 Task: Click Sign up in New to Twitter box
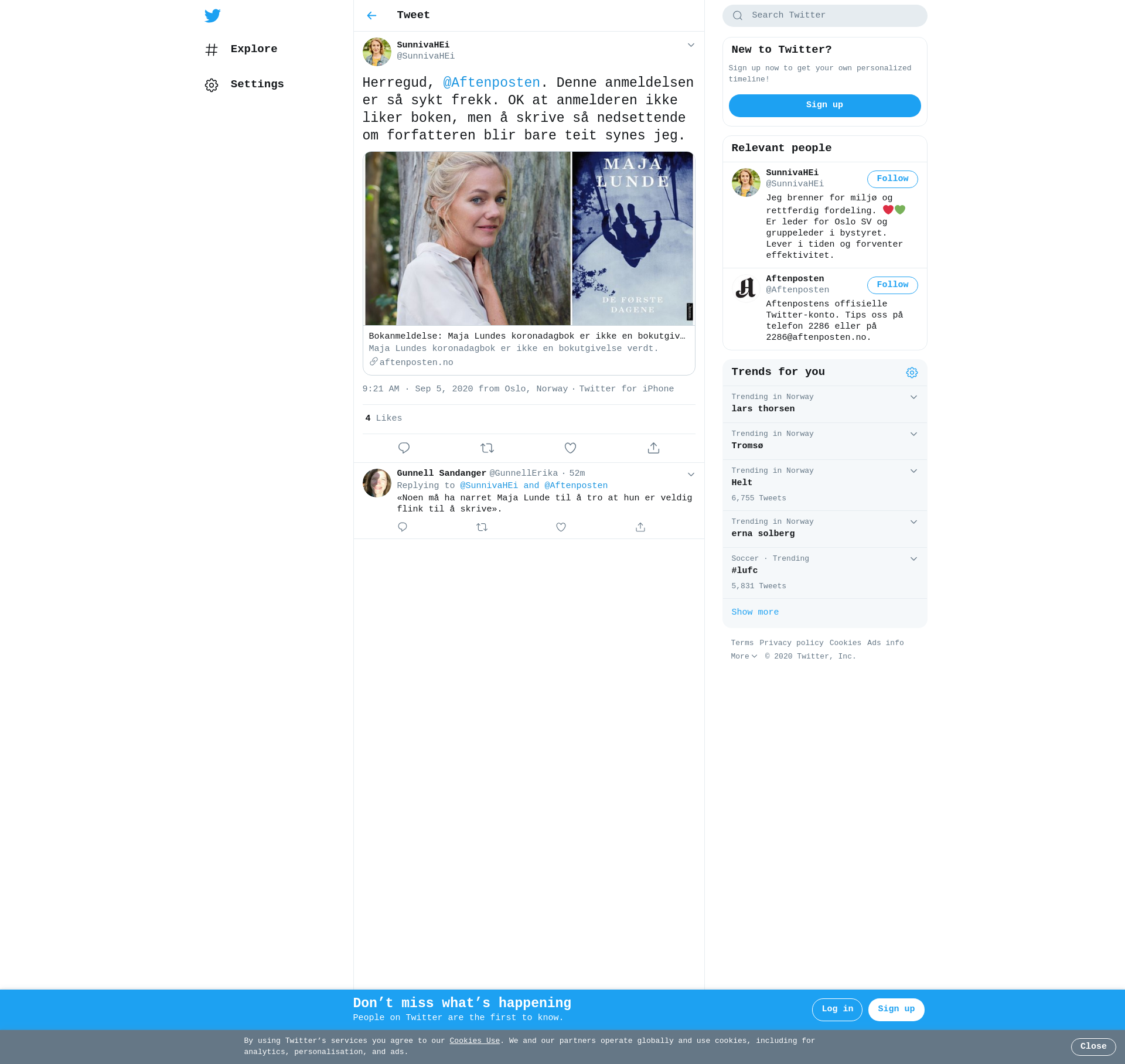coord(824,105)
